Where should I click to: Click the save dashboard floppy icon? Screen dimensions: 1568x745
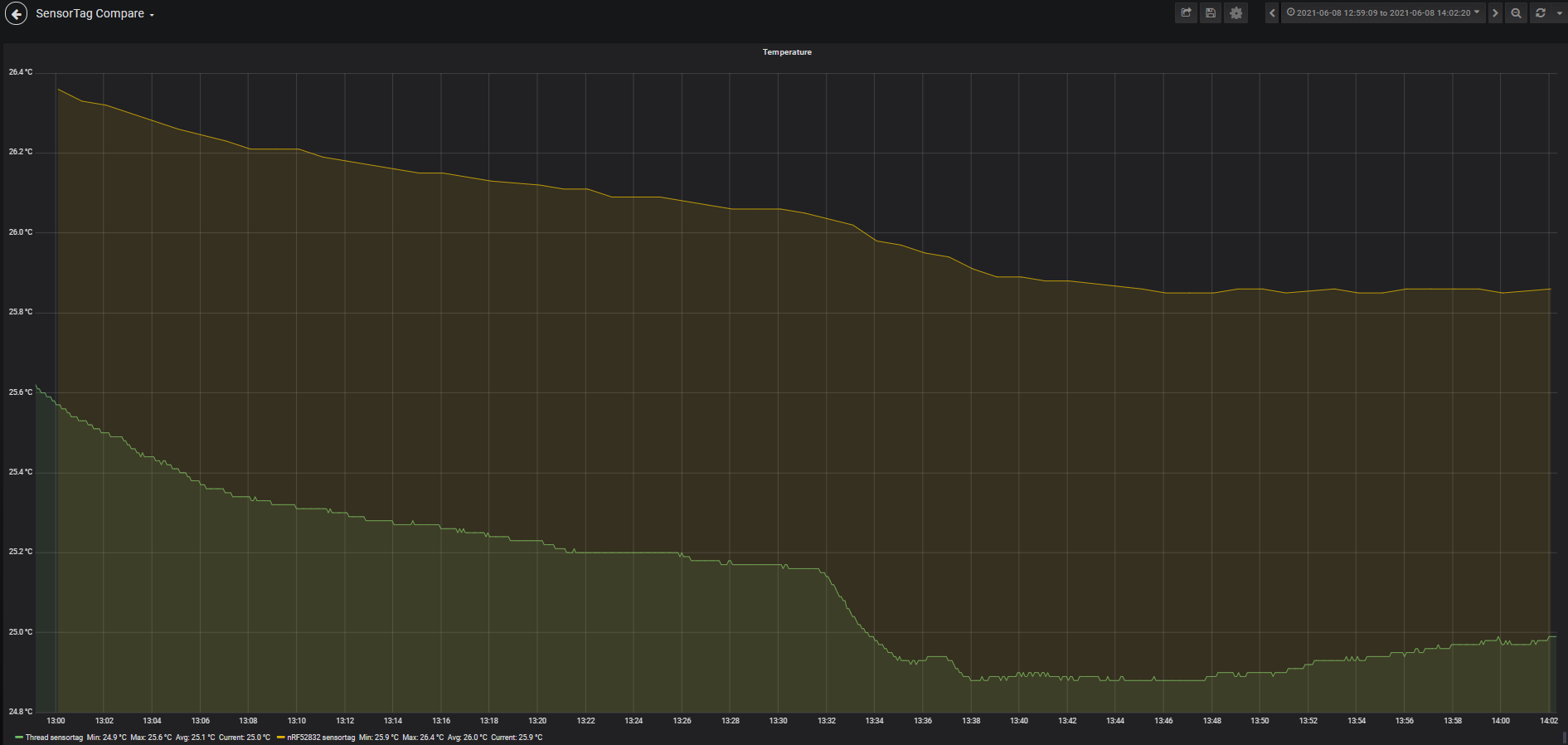click(1211, 13)
